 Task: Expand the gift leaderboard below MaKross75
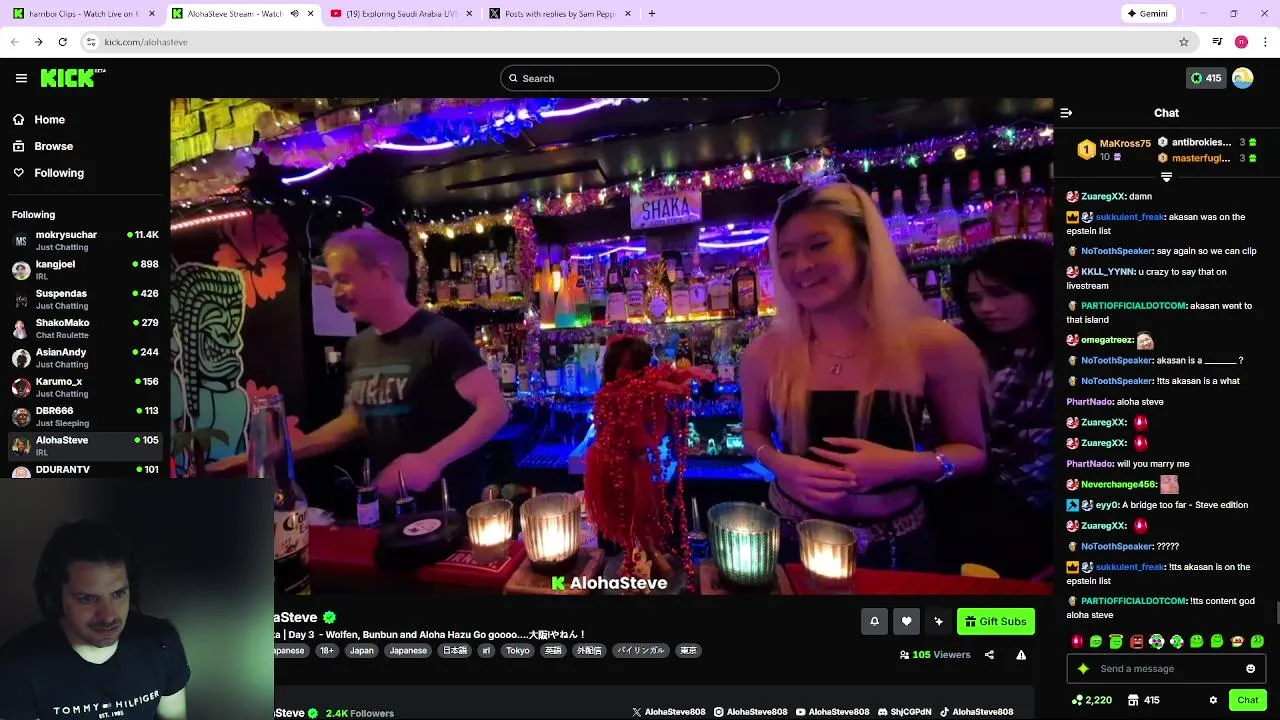(x=1166, y=177)
